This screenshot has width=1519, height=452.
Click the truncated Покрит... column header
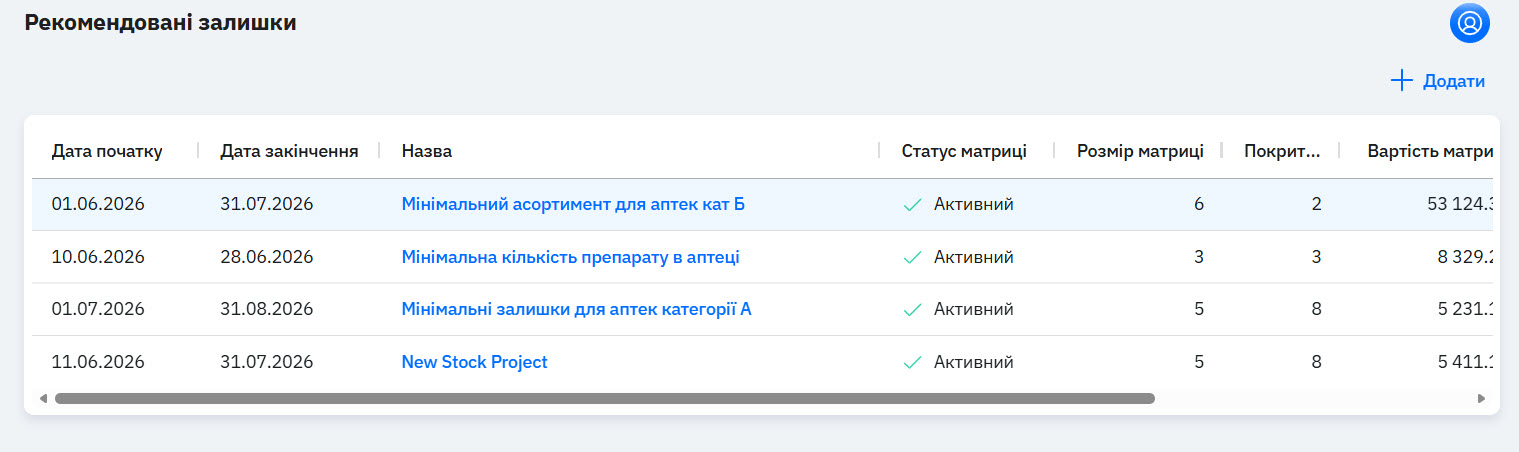click(x=1282, y=151)
